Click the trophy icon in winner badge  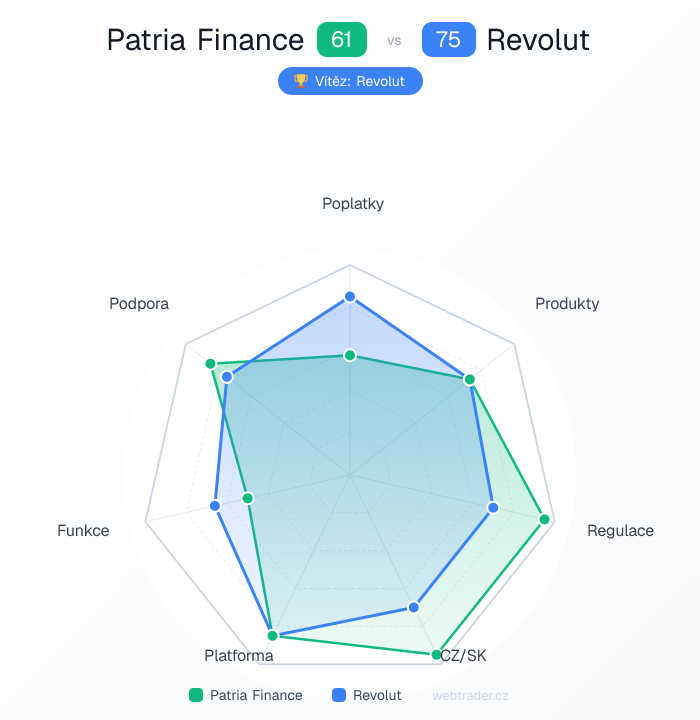click(299, 81)
